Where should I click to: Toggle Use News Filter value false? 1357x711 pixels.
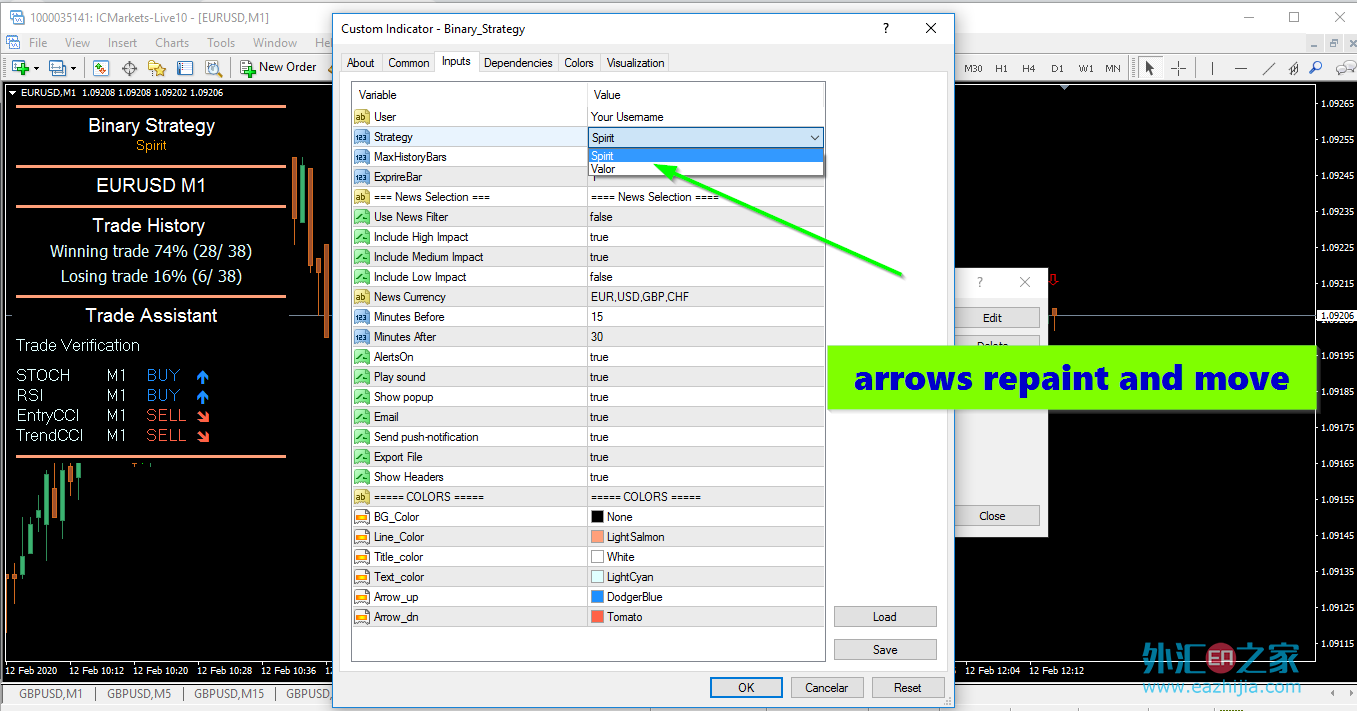click(x=706, y=217)
